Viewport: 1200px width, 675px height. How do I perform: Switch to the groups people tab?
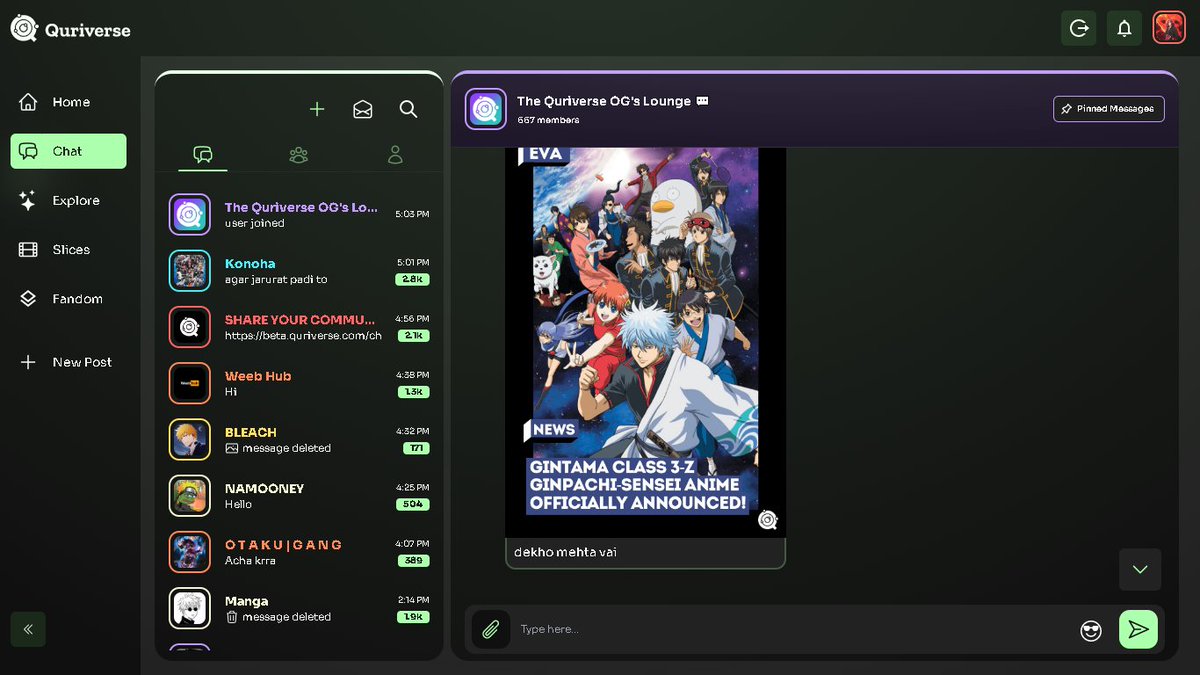click(298, 155)
